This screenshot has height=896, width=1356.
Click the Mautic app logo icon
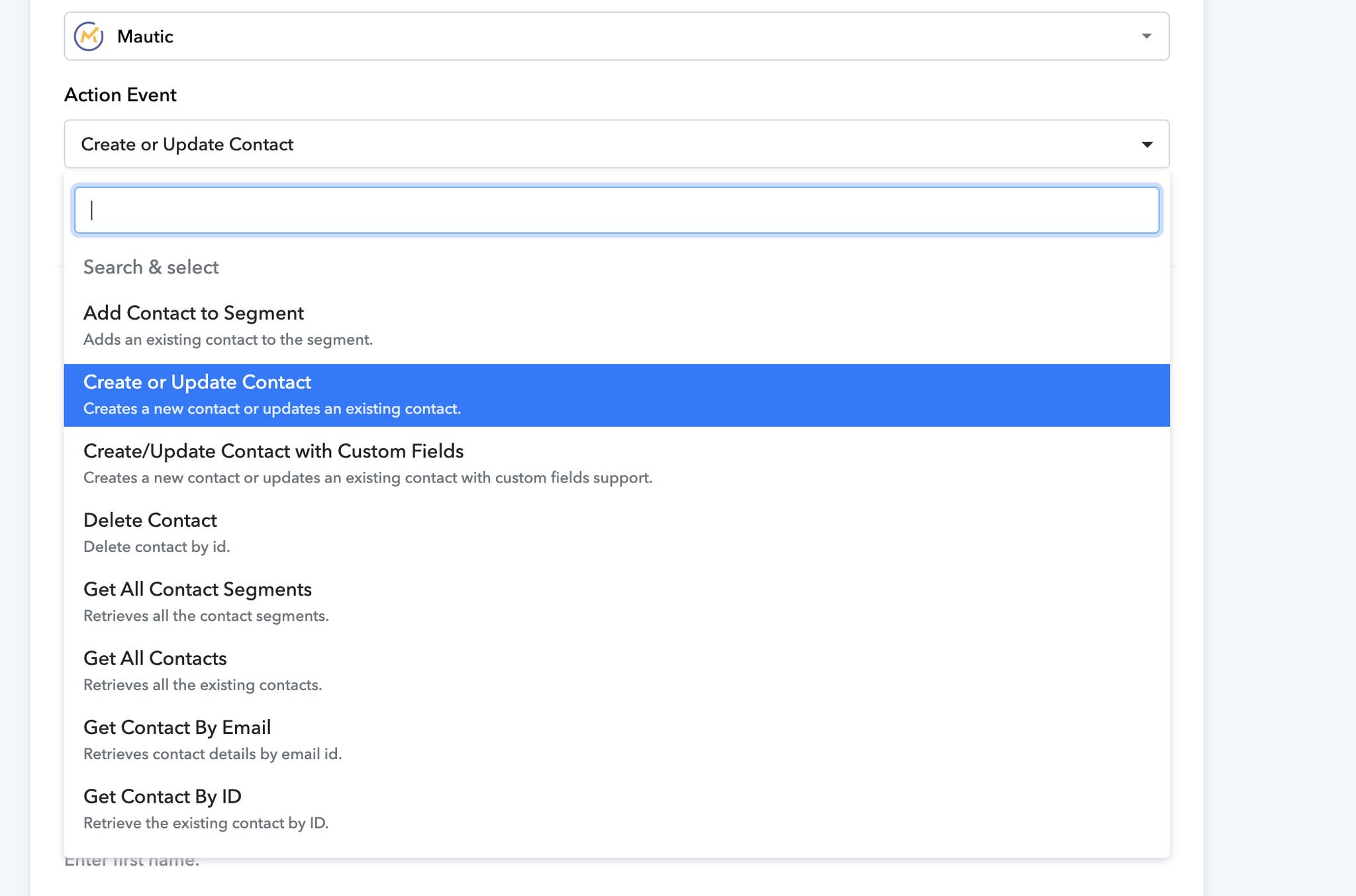(x=89, y=36)
